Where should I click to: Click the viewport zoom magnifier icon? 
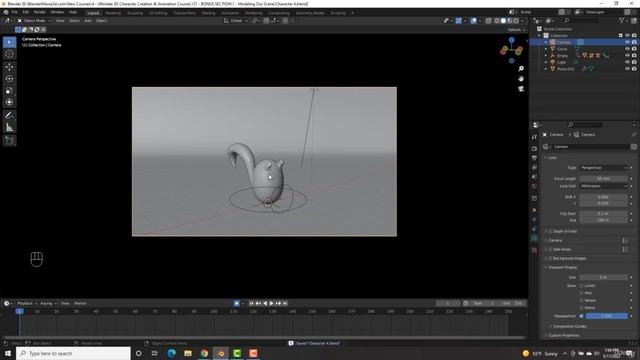pos(521,69)
